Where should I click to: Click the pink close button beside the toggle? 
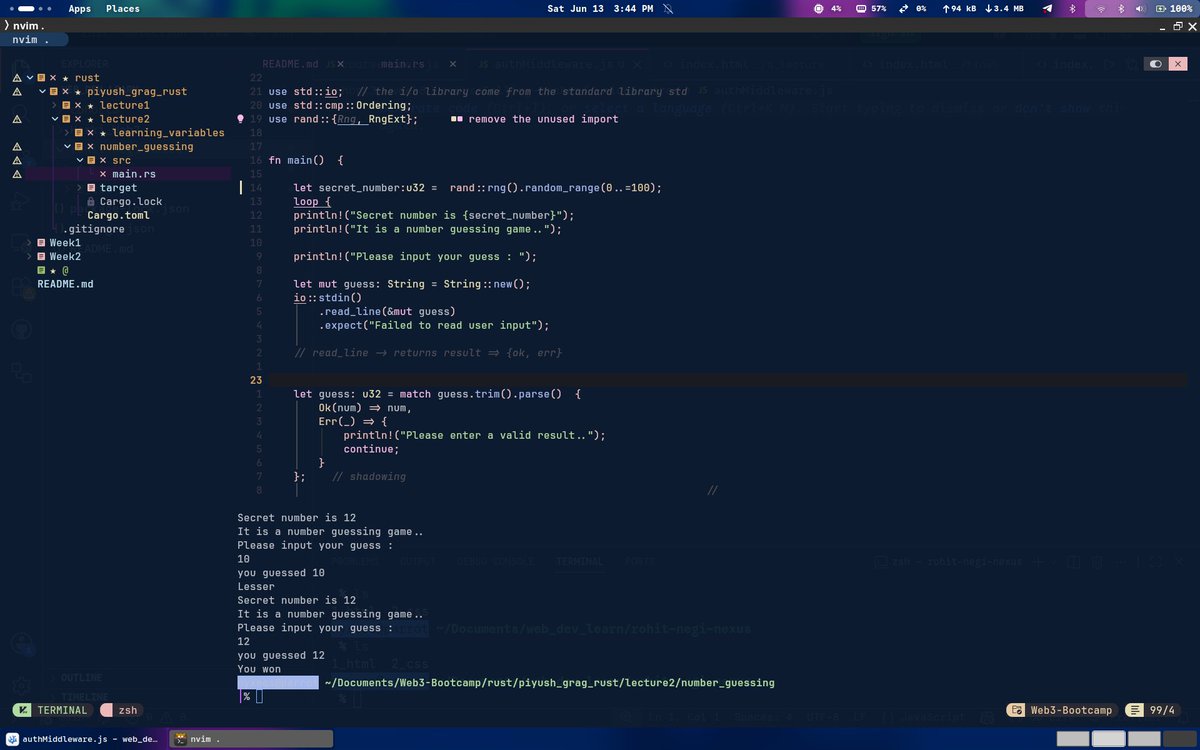pos(1180,64)
